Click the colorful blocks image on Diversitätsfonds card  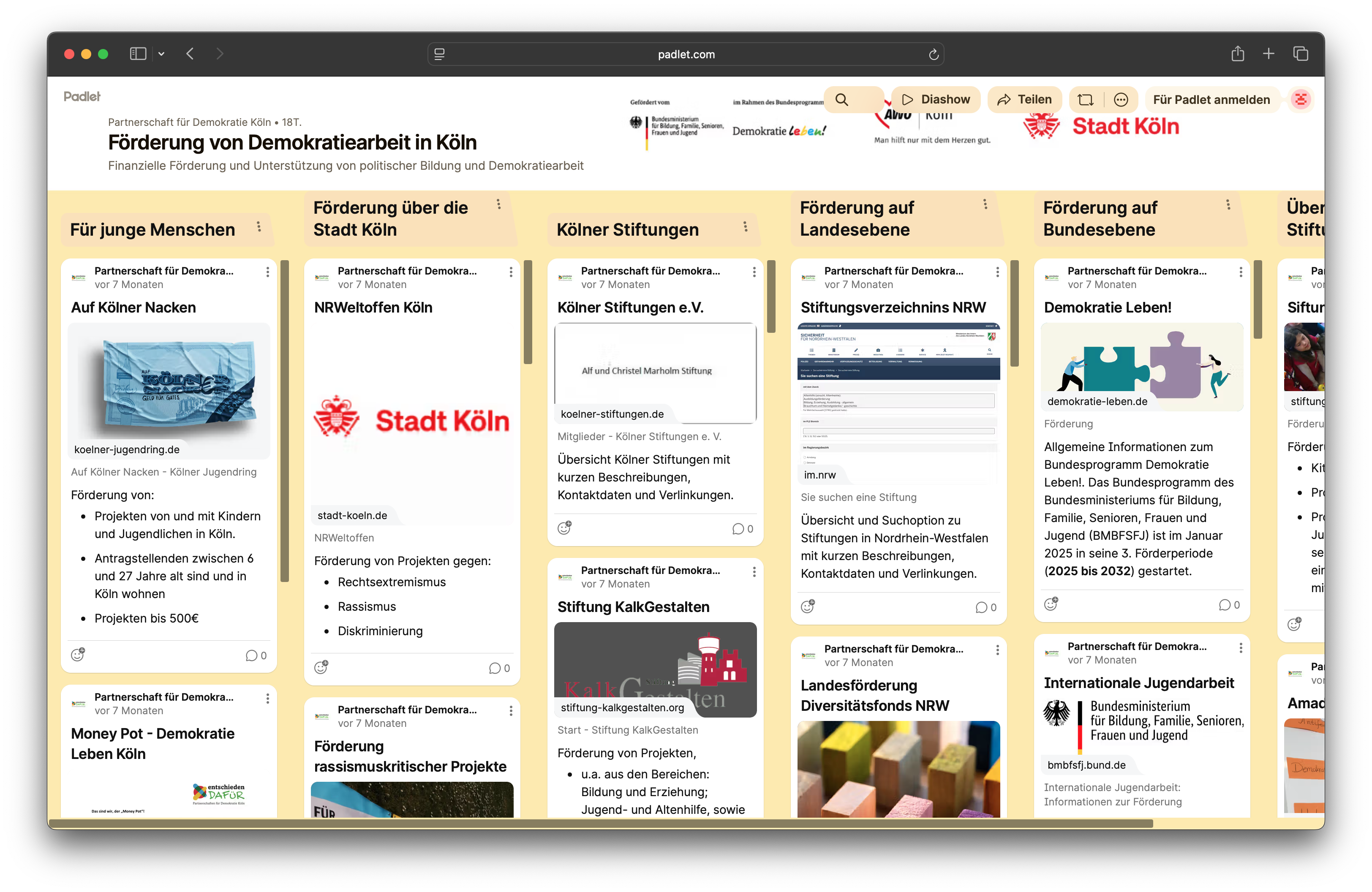pyautogui.click(x=898, y=769)
